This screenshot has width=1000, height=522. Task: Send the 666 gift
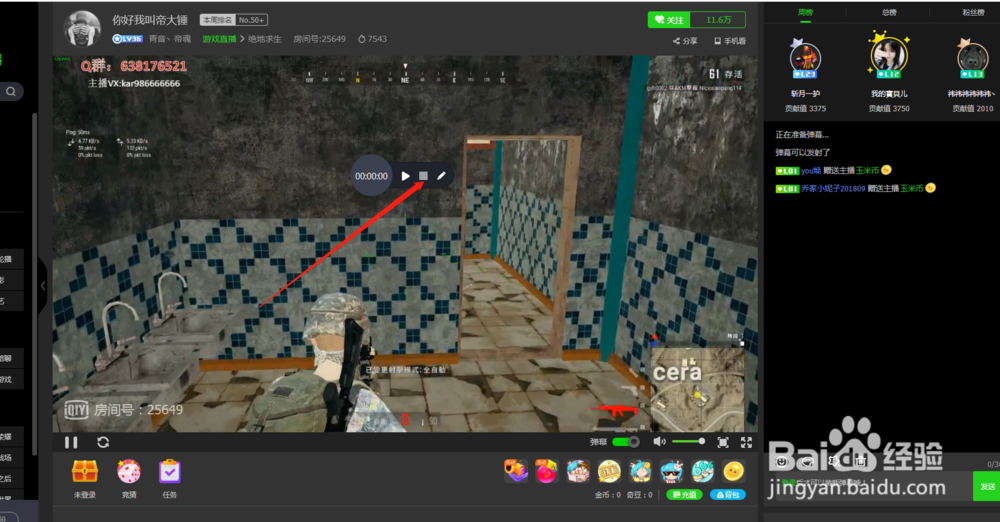coord(703,472)
